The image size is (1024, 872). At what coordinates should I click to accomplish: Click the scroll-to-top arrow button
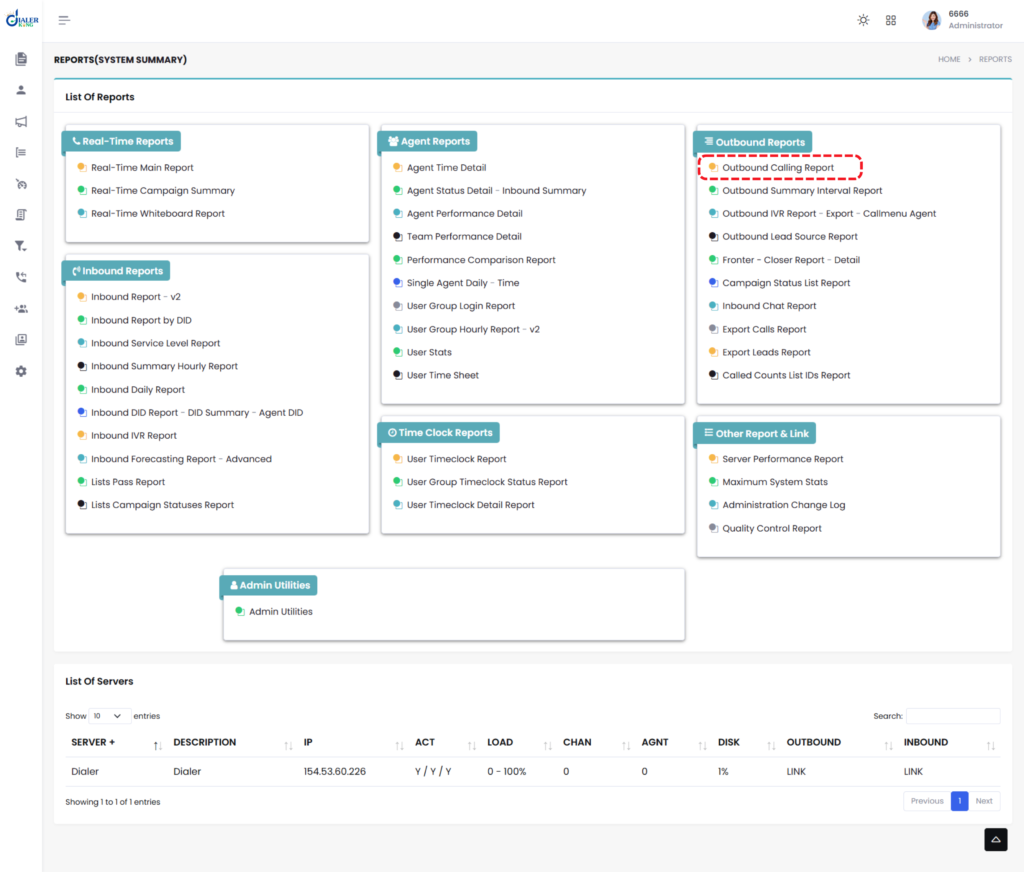click(995, 839)
